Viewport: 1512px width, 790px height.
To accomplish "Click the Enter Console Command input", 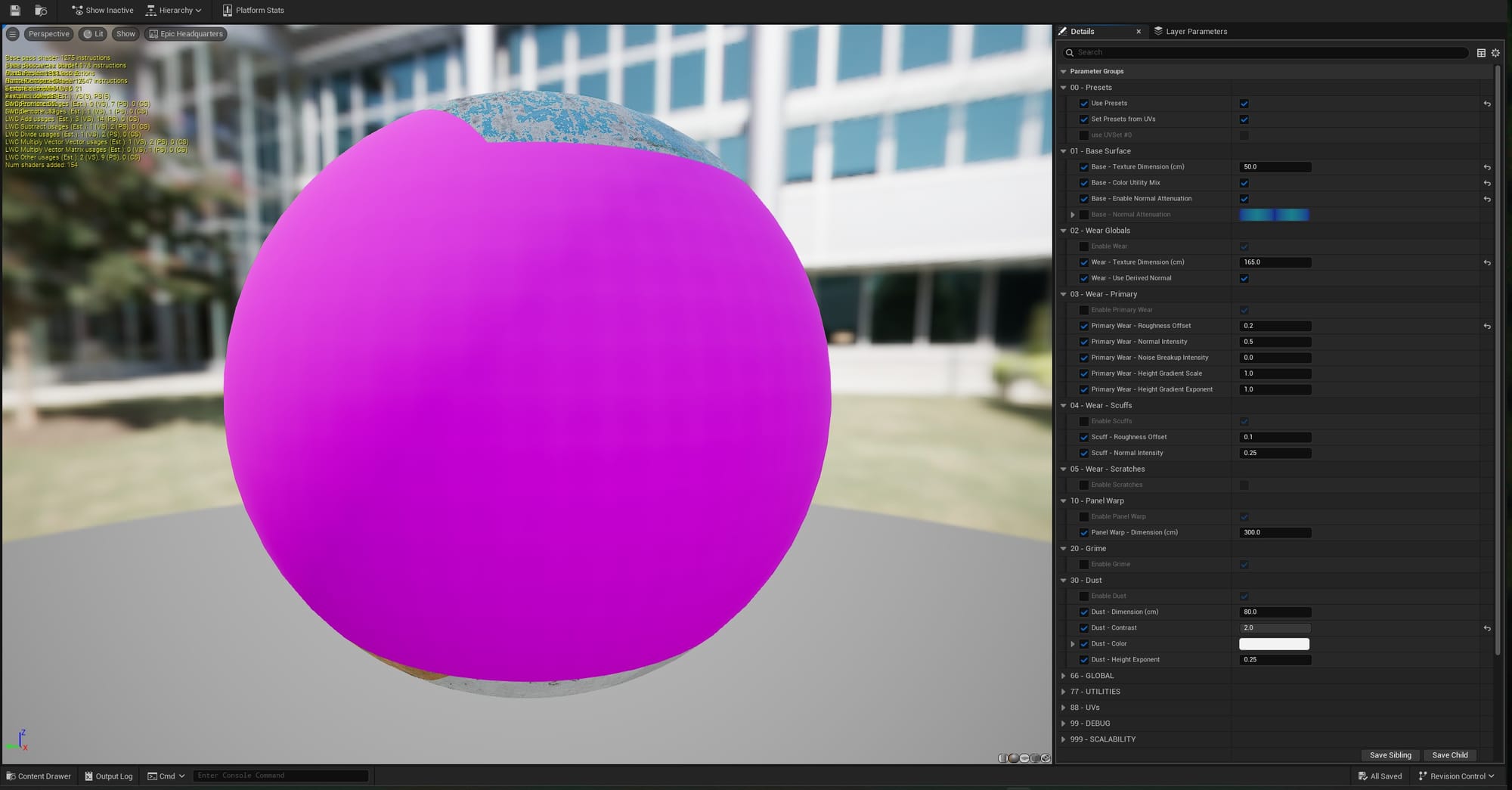I will [x=280, y=776].
